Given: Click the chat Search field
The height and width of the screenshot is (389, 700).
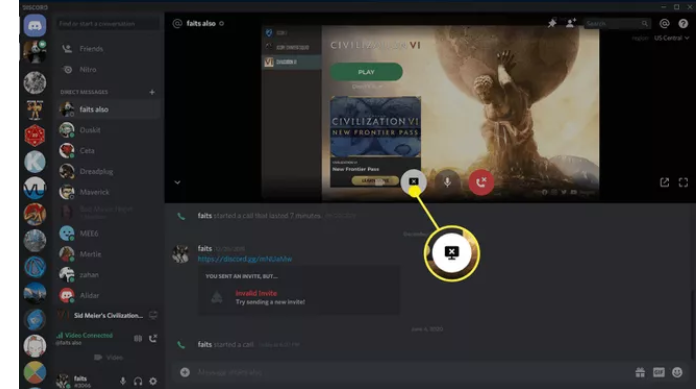Looking at the screenshot, I should pos(617,23).
